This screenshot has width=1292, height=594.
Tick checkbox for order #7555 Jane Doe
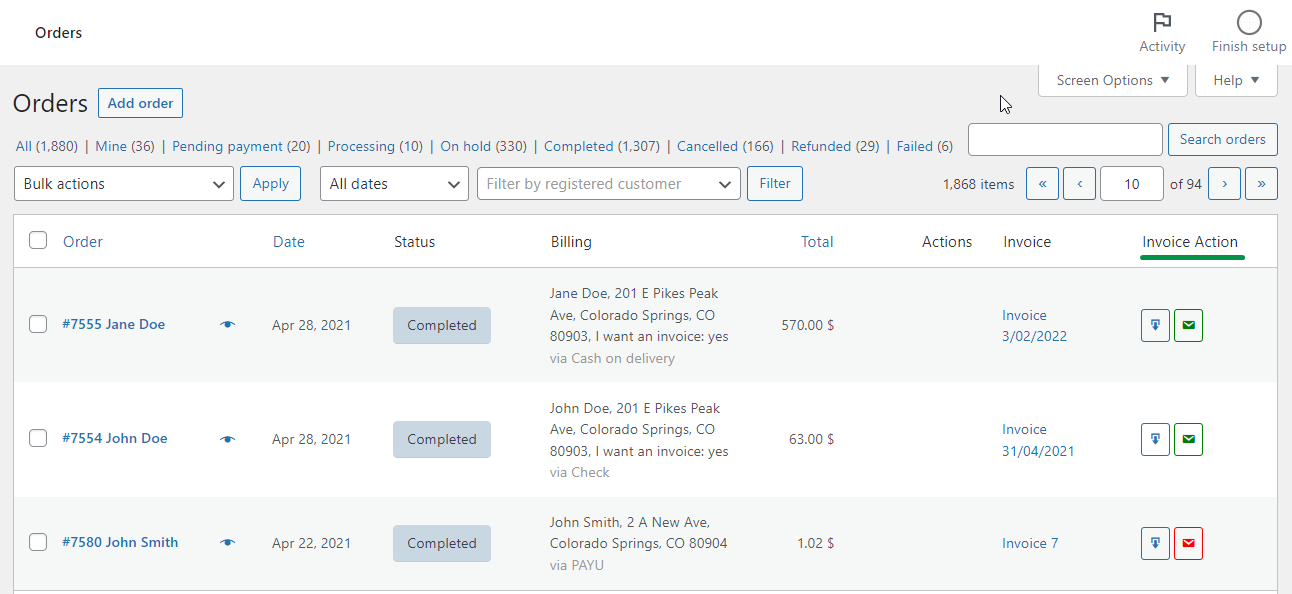38,324
